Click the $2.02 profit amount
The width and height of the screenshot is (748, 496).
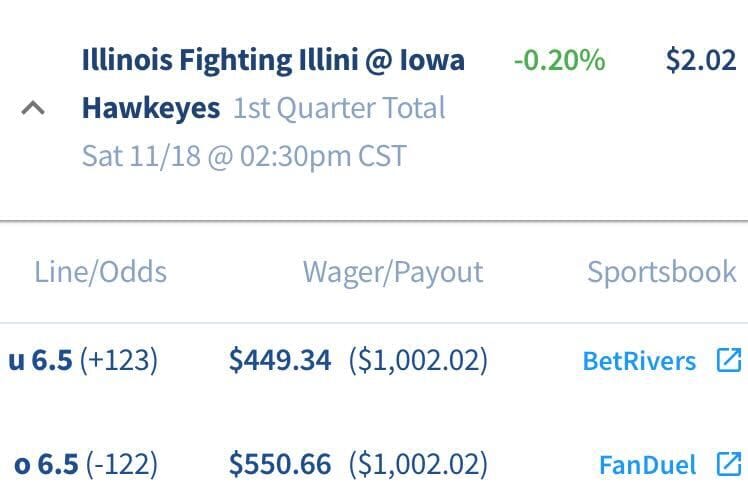700,61
